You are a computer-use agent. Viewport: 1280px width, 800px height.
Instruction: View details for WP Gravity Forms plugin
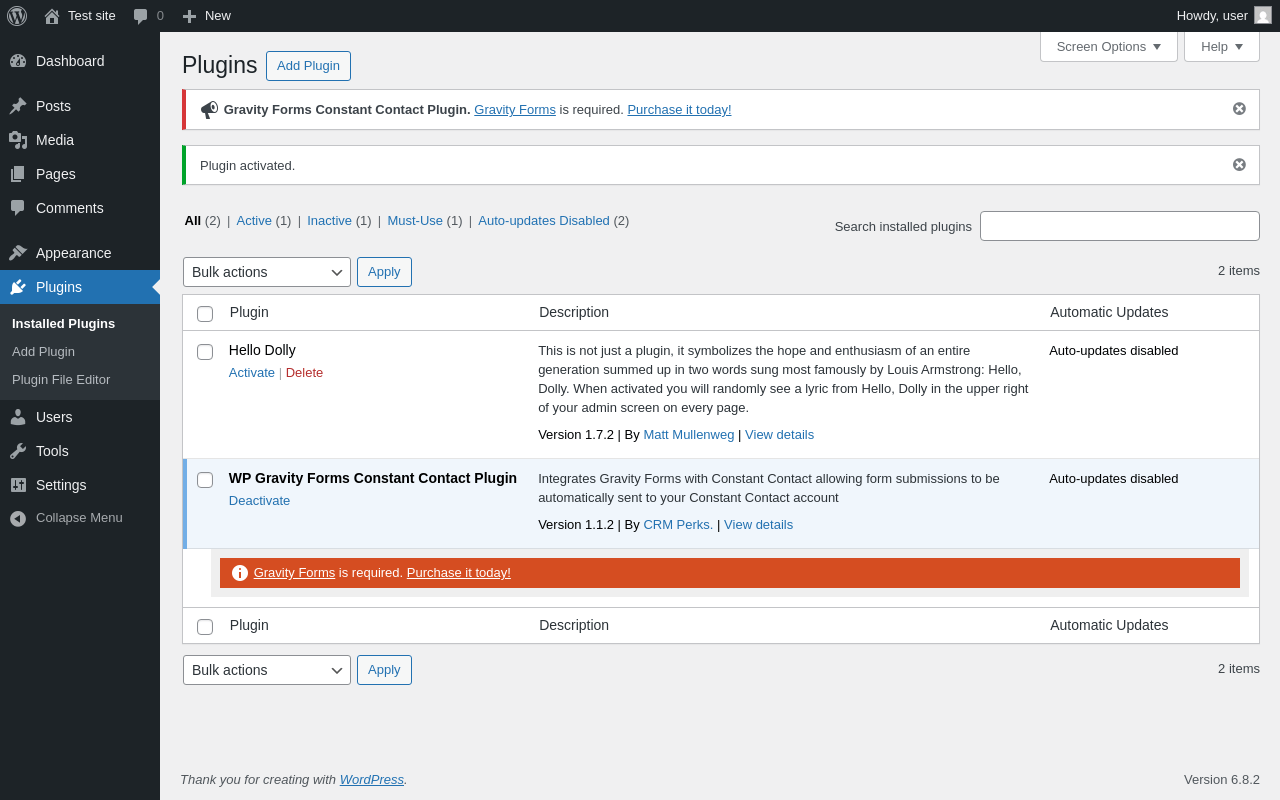click(x=758, y=525)
